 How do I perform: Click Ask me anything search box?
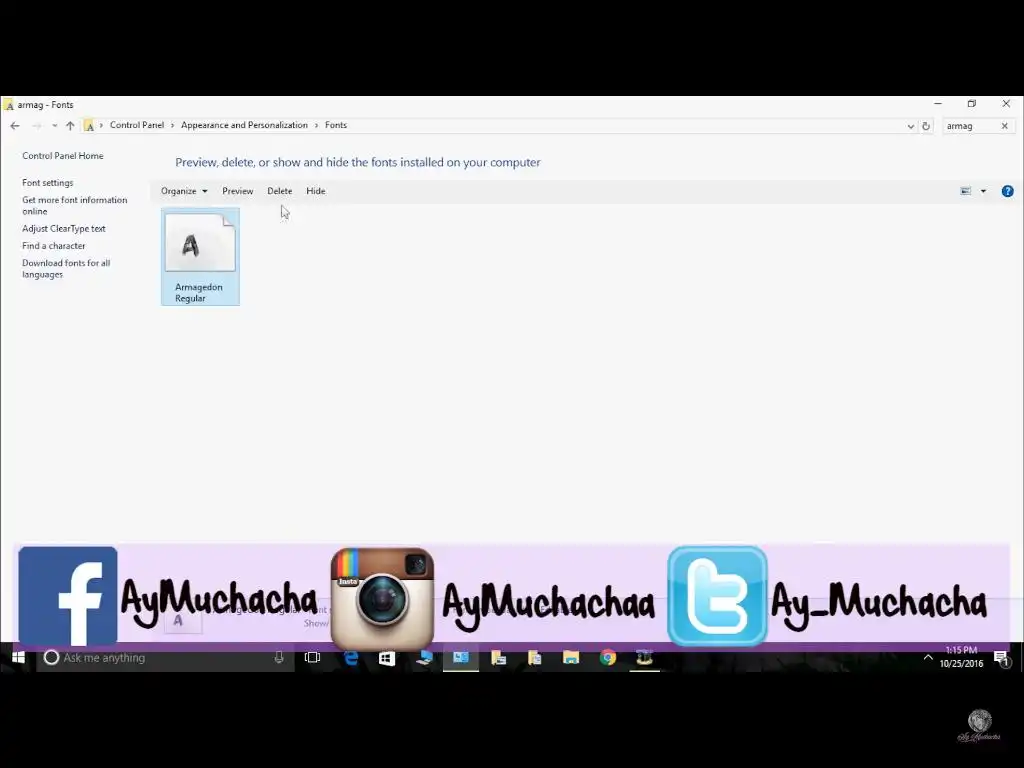click(x=165, y=658)
